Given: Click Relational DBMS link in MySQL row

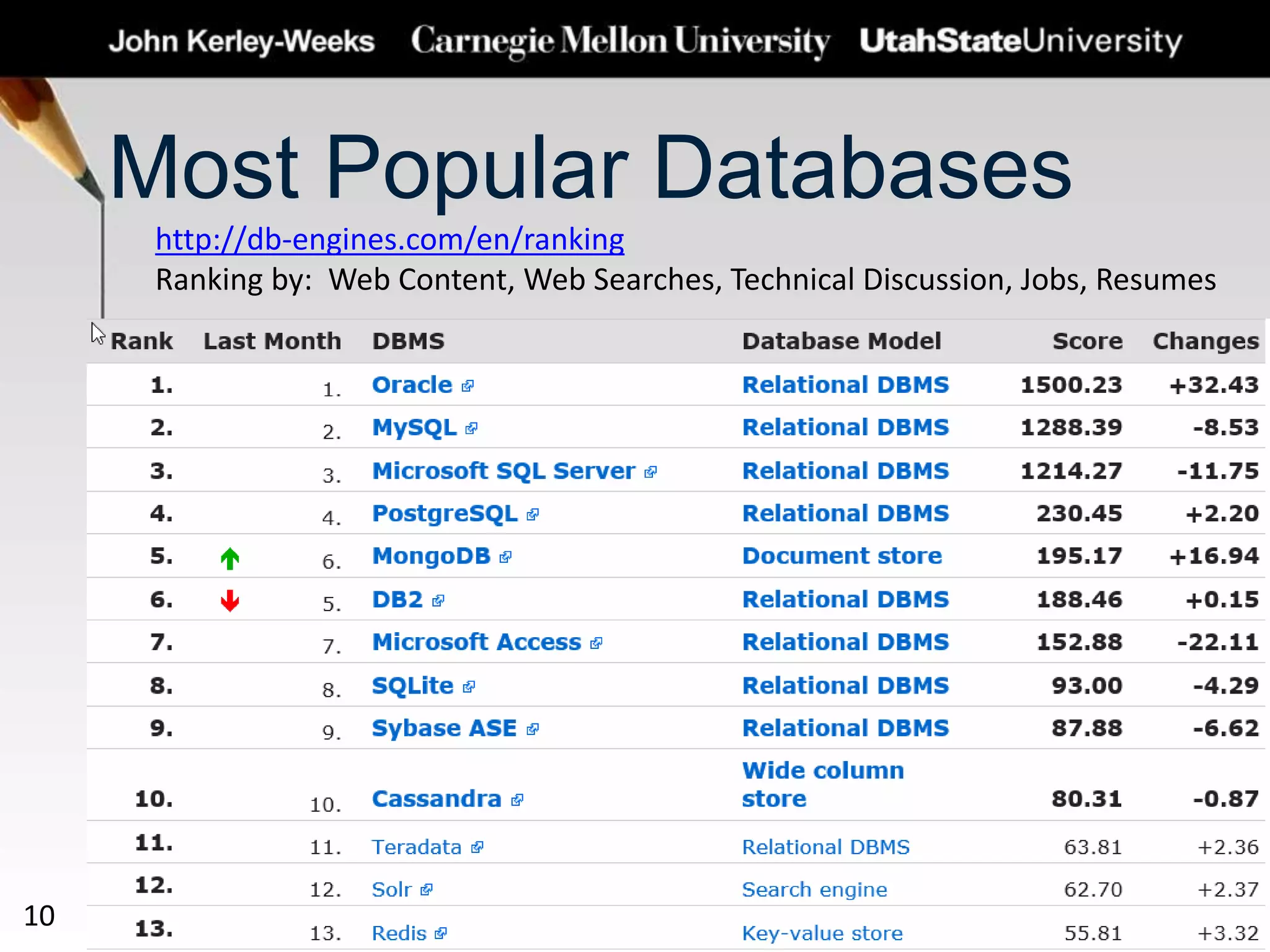Looking at the screenshot, I should tap(845, 428).
